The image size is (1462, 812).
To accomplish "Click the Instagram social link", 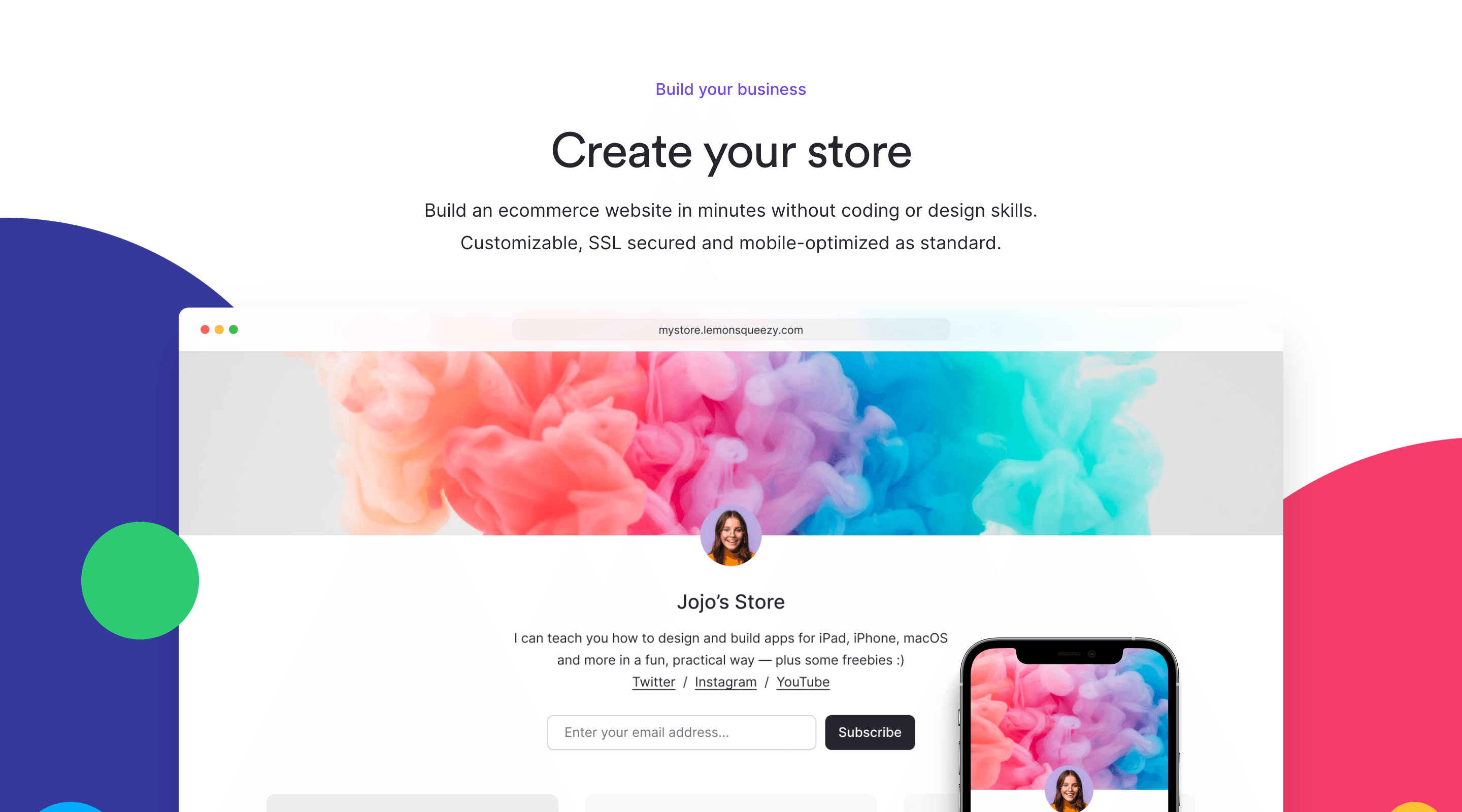I will click(725, 682).
